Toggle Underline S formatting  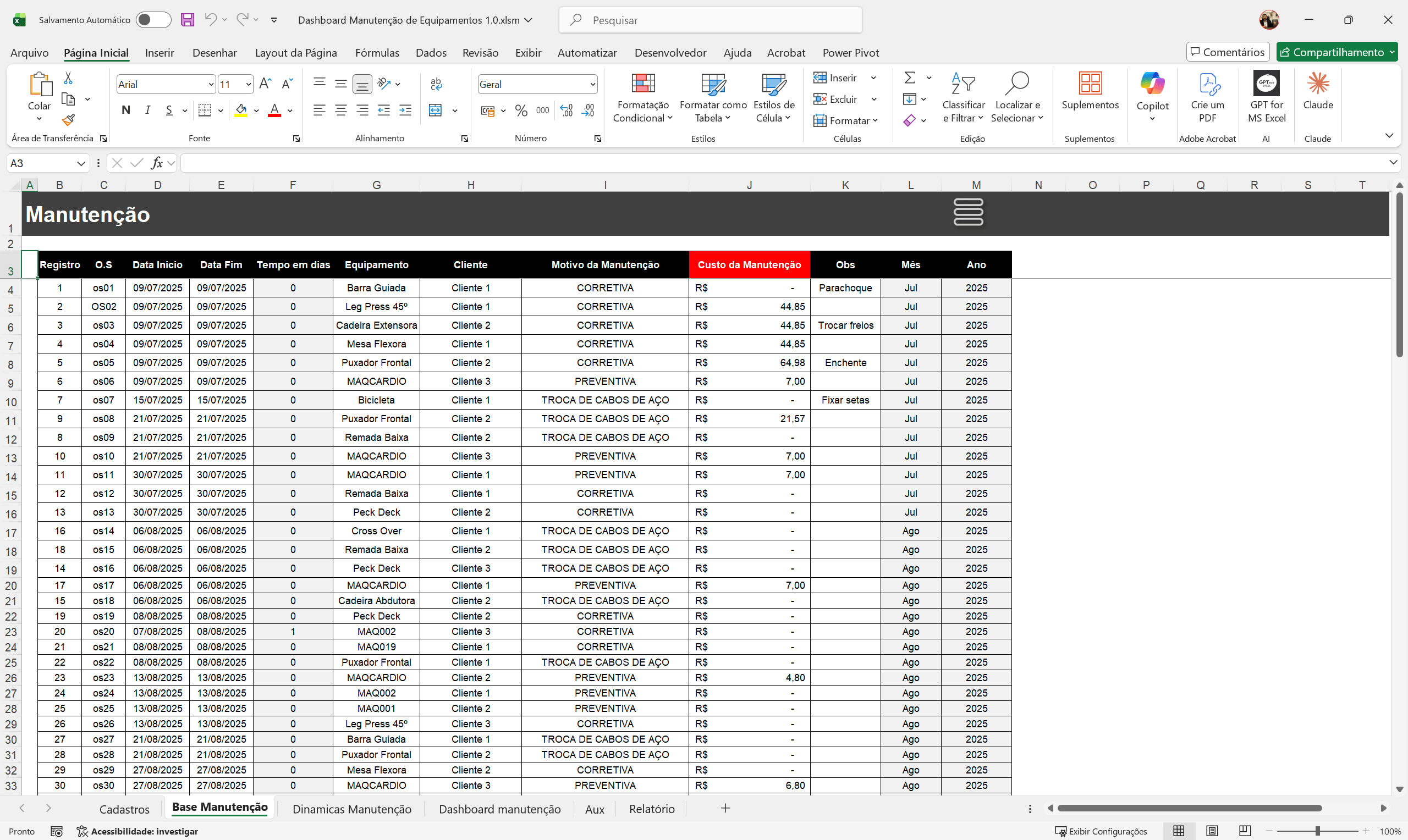[169, 110]
